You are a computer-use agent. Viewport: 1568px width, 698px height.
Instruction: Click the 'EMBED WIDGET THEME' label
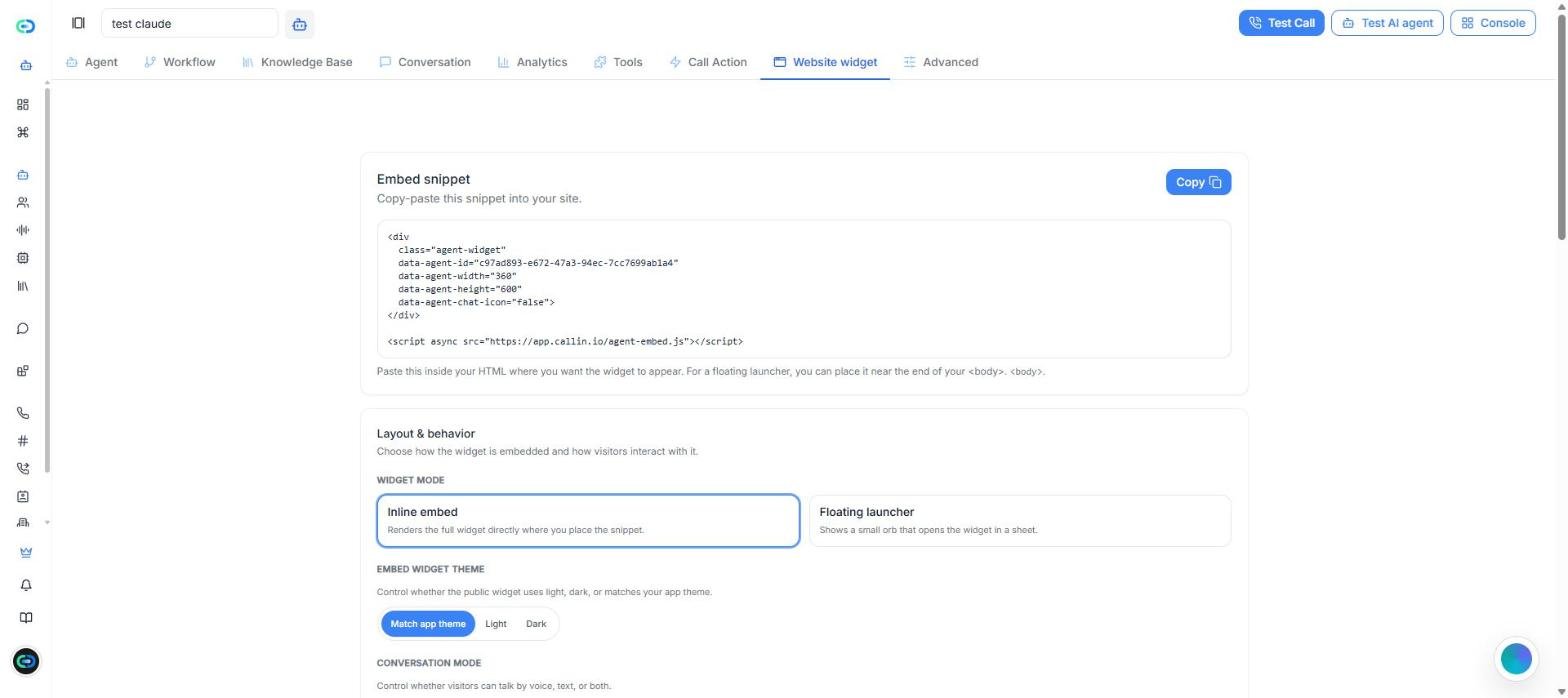430,569
